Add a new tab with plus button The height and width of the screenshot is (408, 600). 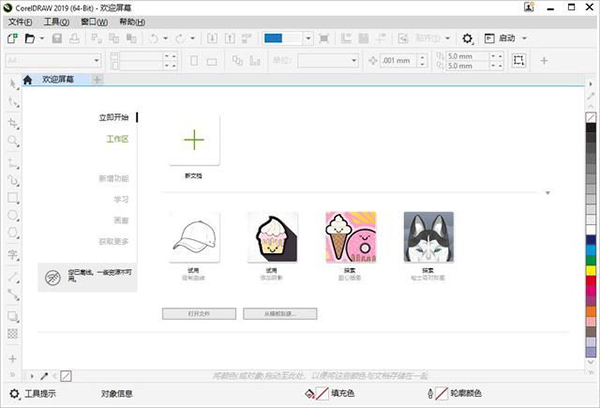coord(97,80)
